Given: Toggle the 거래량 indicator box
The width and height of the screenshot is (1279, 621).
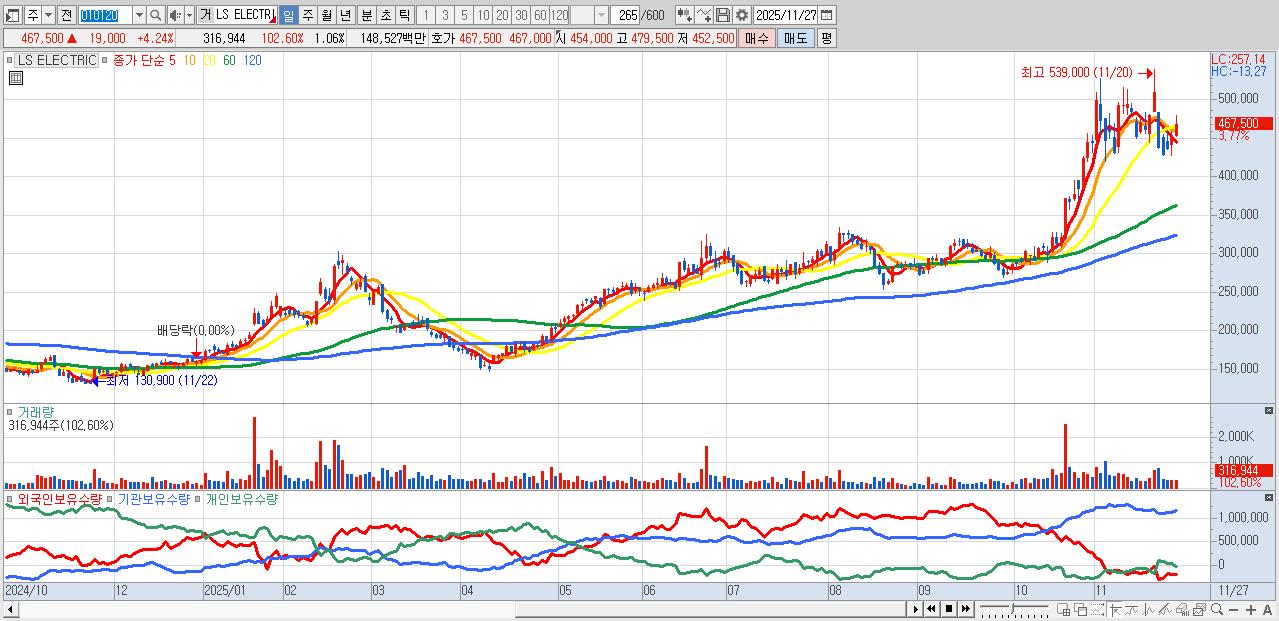Looking at the screenshot, I should (x=11, y=411).
